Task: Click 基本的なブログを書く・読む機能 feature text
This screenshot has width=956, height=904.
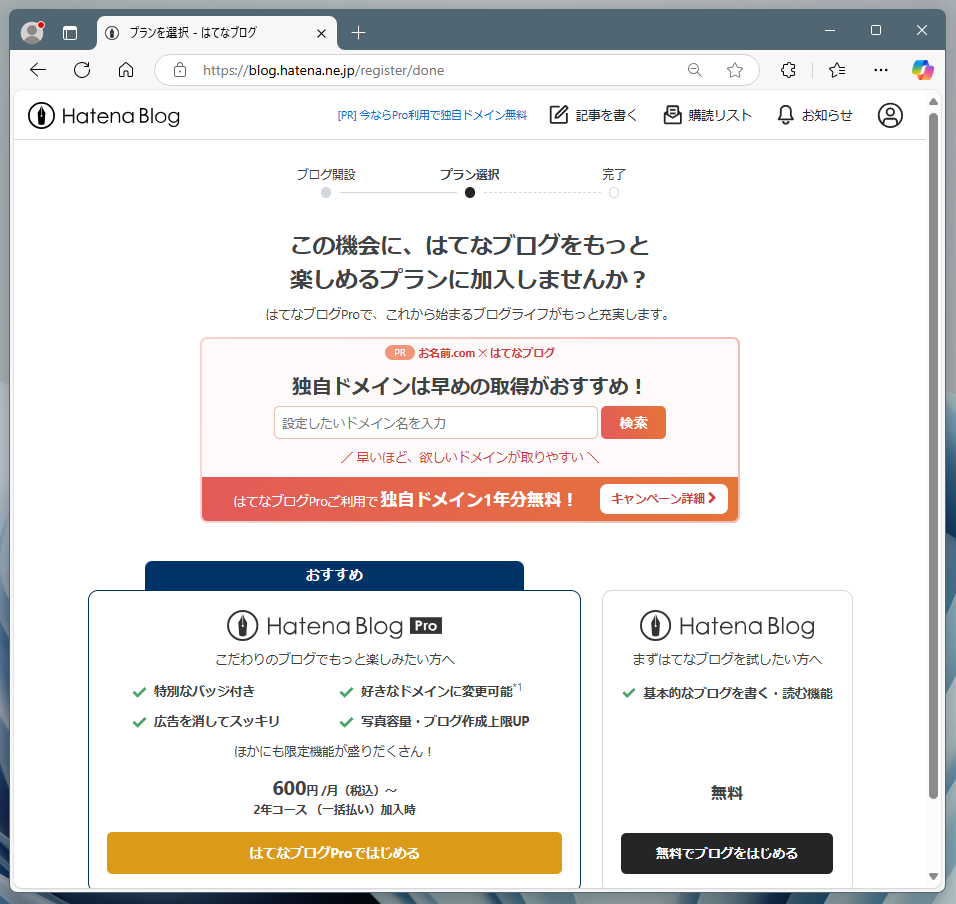Action: [738, 693]
